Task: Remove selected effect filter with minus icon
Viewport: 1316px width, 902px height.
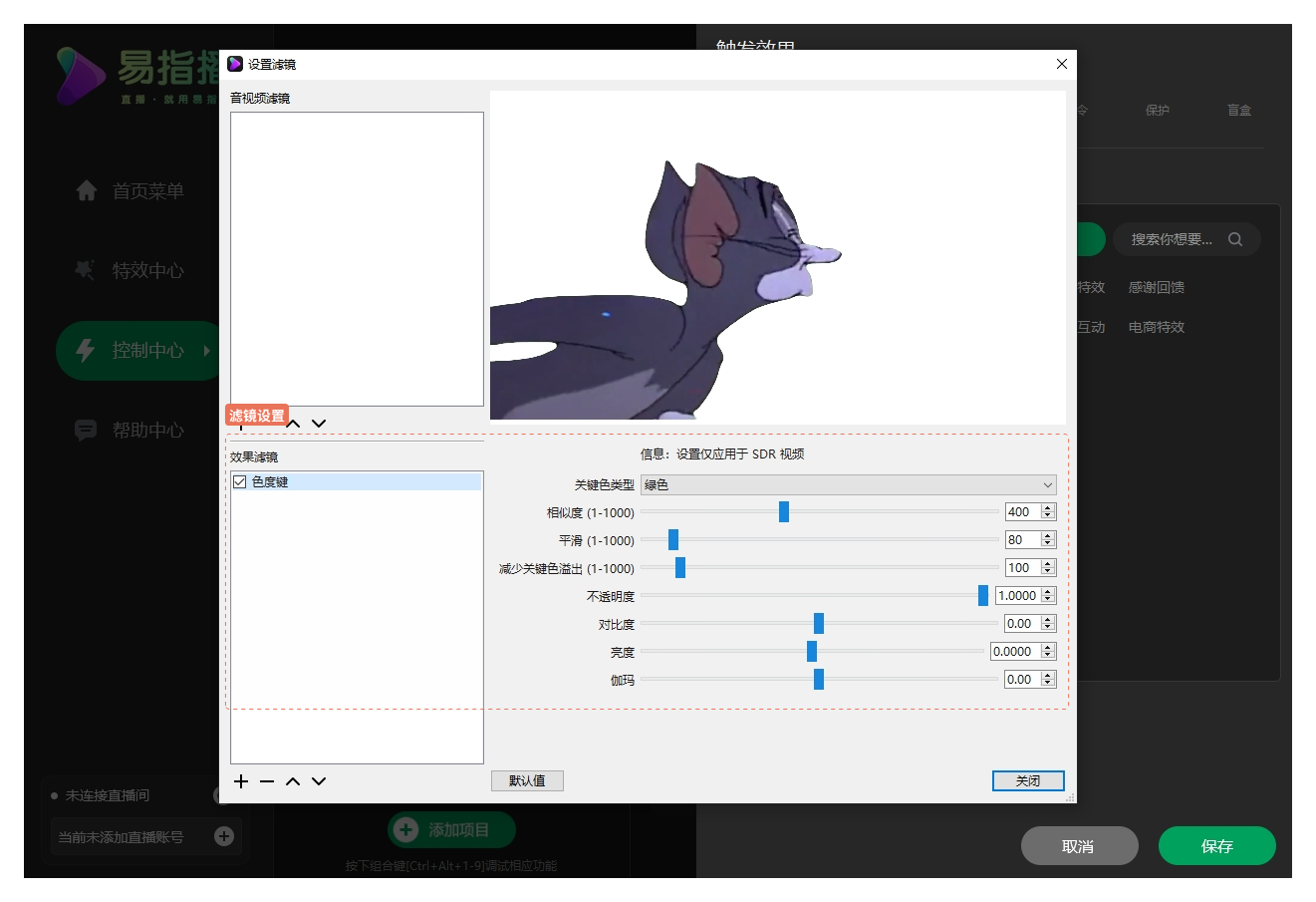Action: (267, 781)
